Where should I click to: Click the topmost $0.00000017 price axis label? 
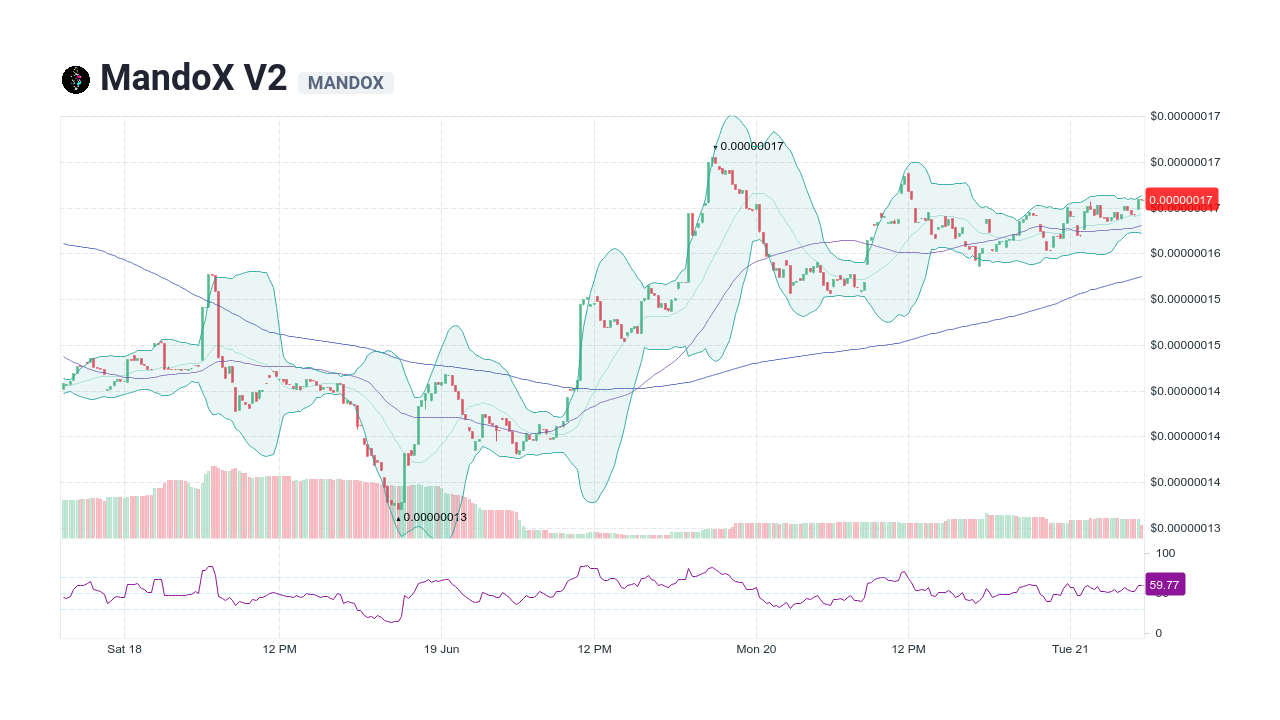coord(1185,116)
